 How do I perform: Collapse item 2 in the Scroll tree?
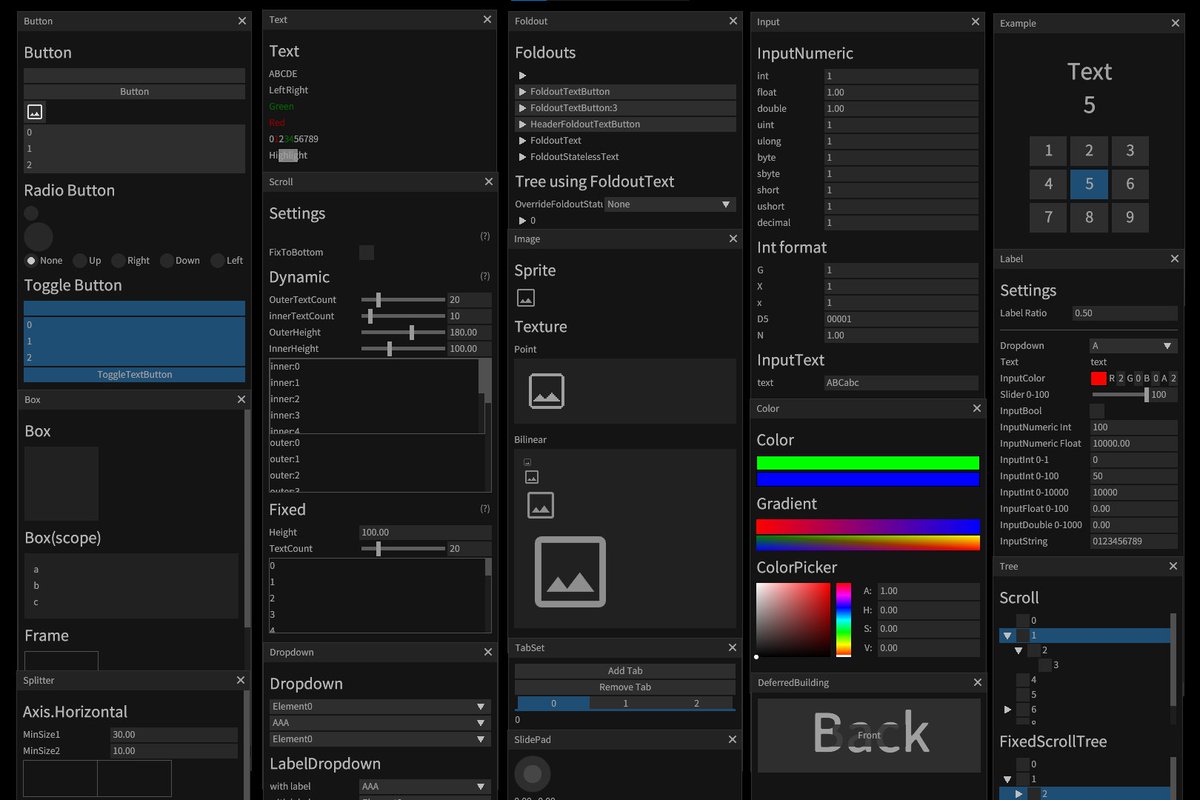point(1019,650)
